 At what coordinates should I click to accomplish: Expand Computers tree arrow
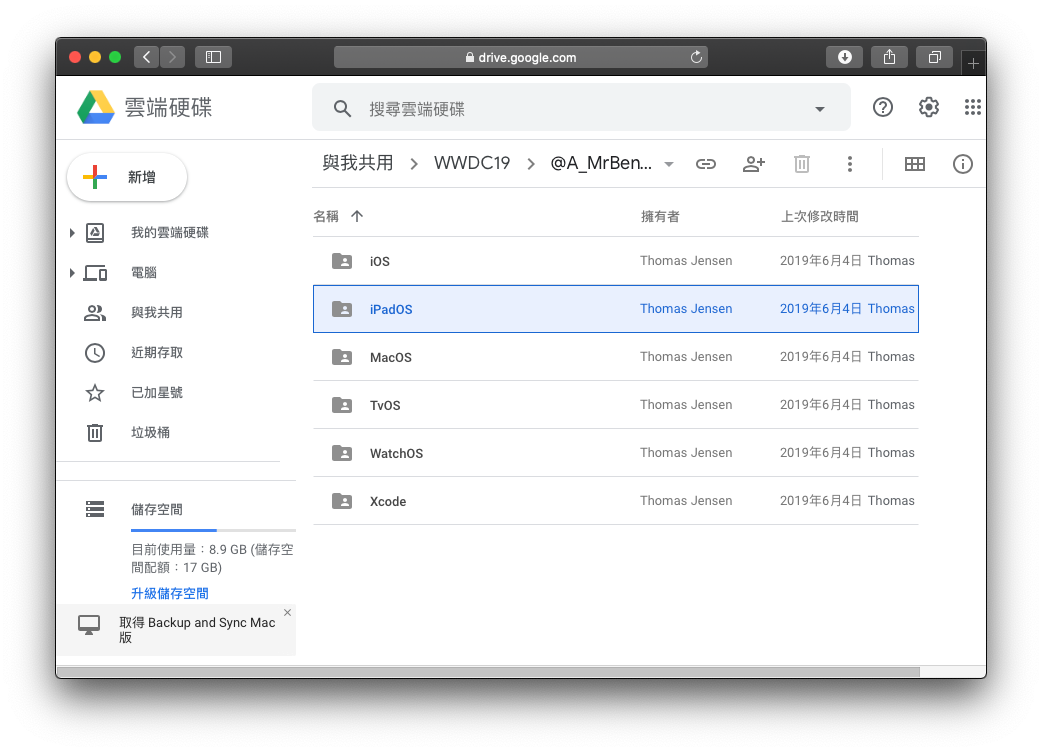pos(72,273)
